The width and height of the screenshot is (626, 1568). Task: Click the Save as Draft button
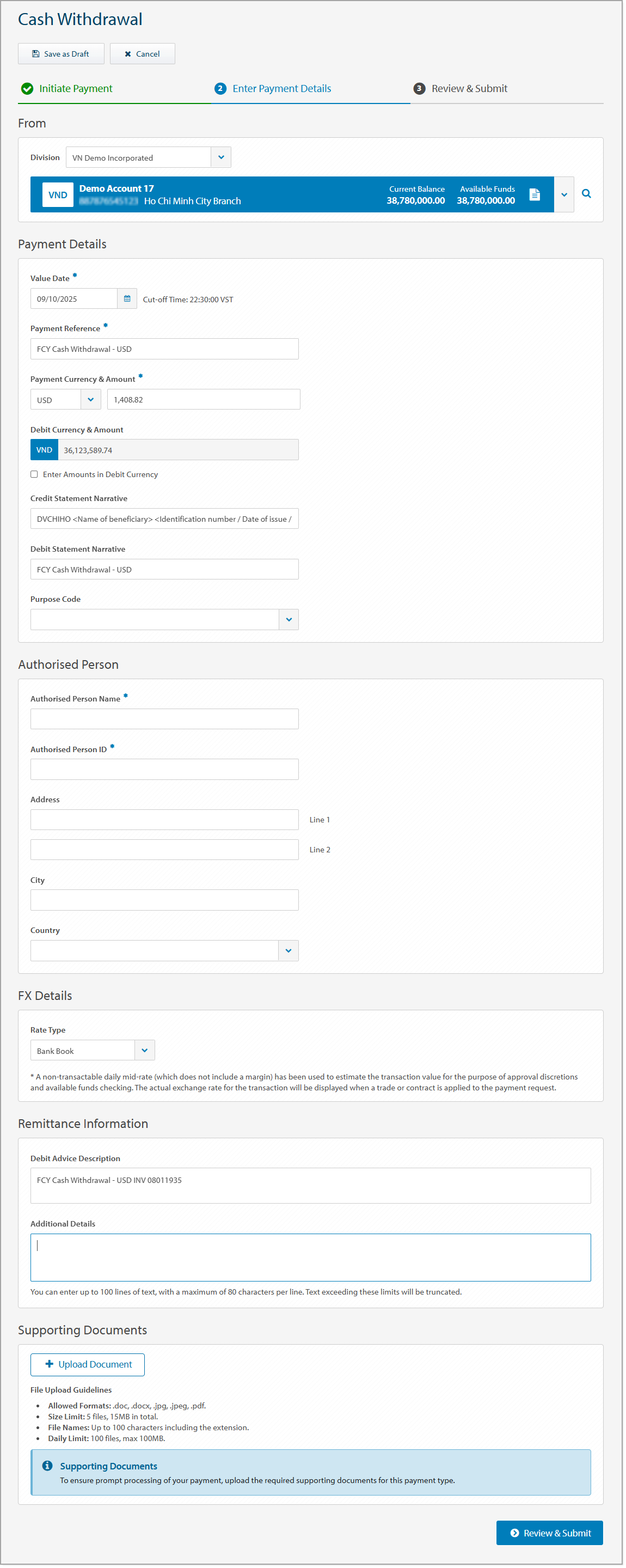(x=61, y=54)
